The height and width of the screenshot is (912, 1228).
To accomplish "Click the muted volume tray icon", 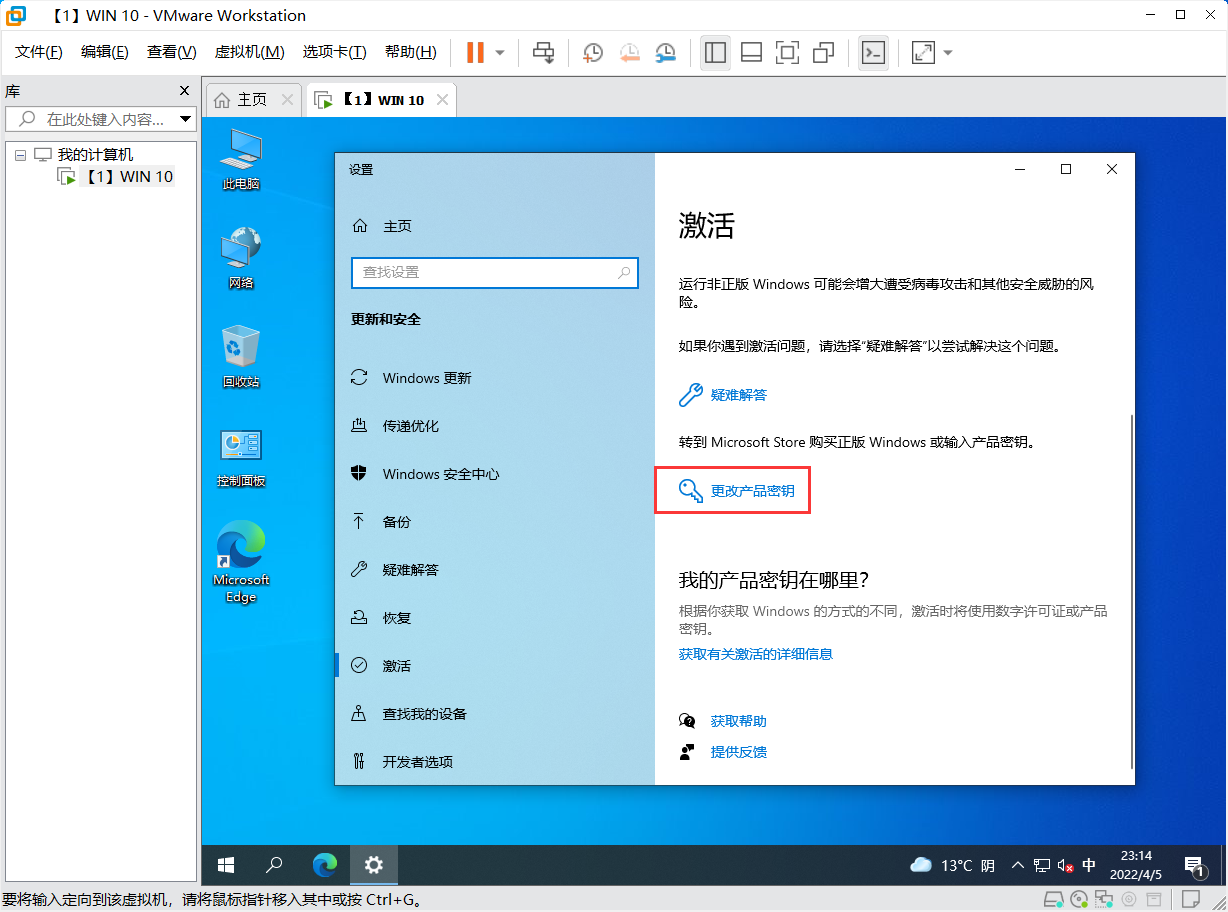I will (x=1065, y=866).
